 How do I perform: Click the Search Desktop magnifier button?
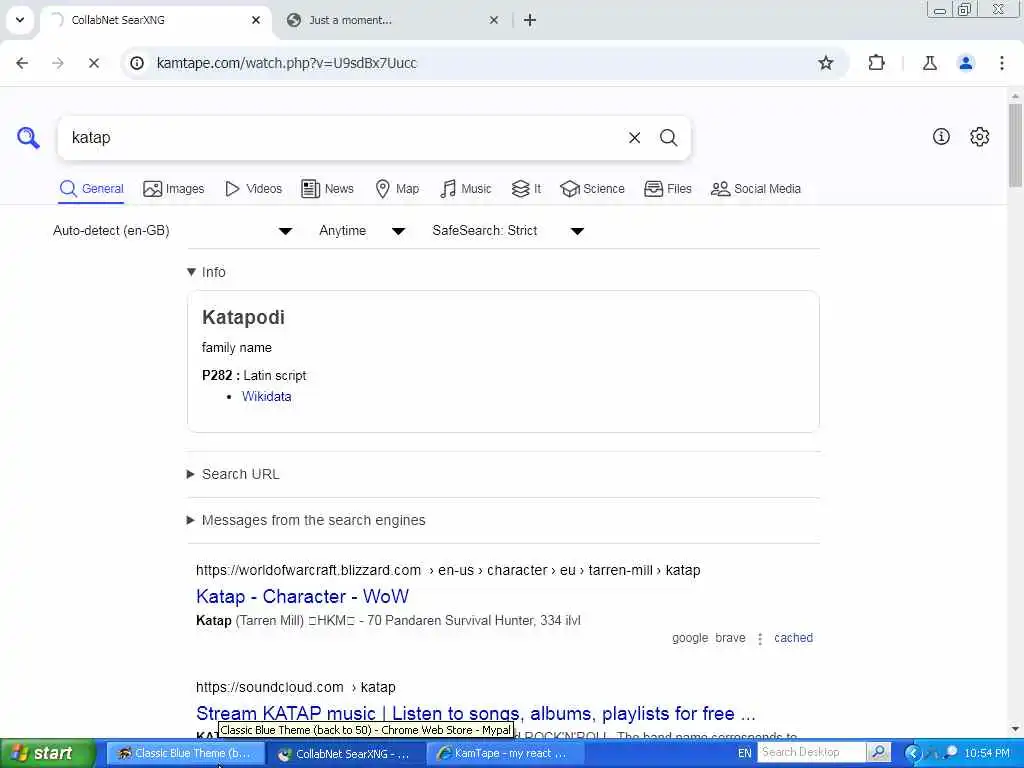[x=878, y=752]
